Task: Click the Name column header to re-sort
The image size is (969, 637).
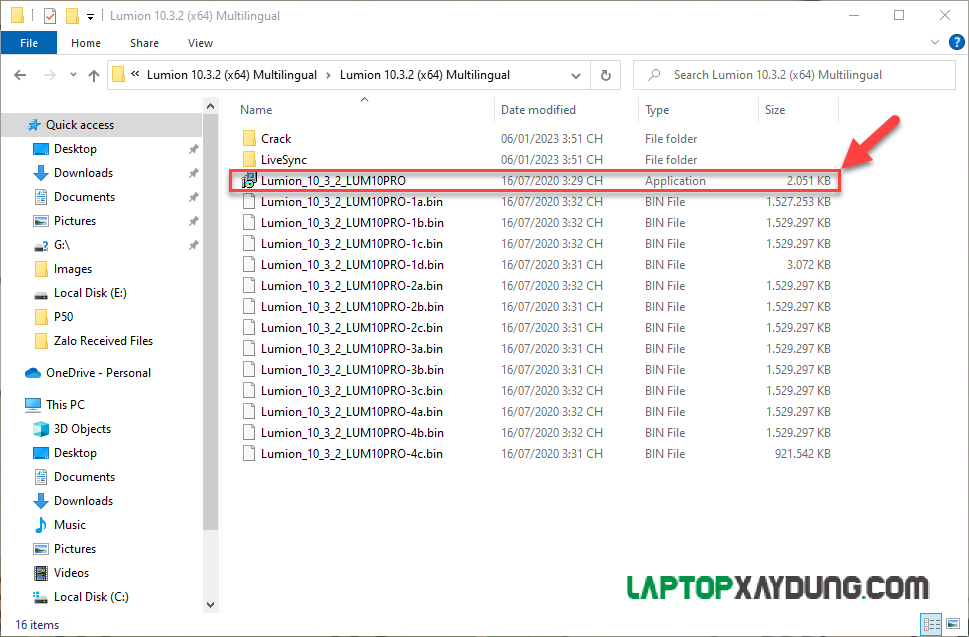Action: click(256, 109)
